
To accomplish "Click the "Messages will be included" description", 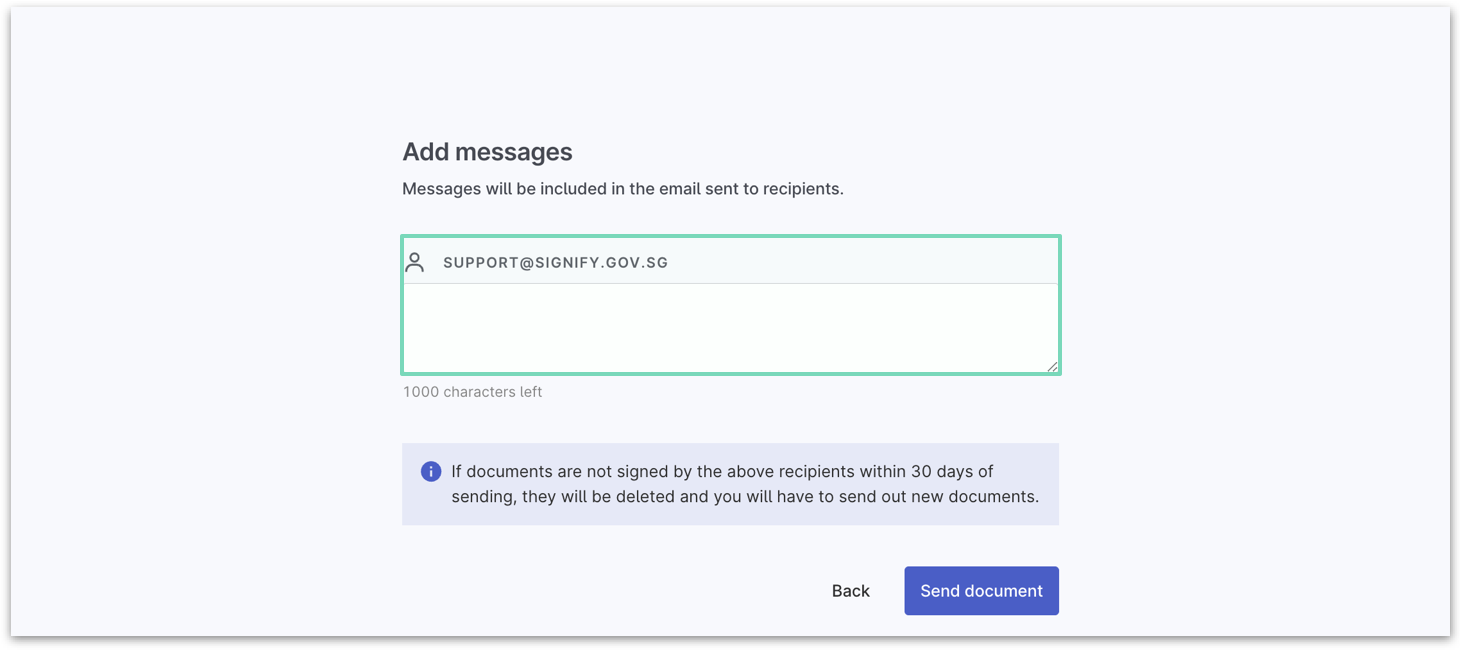I will [622, 189].
